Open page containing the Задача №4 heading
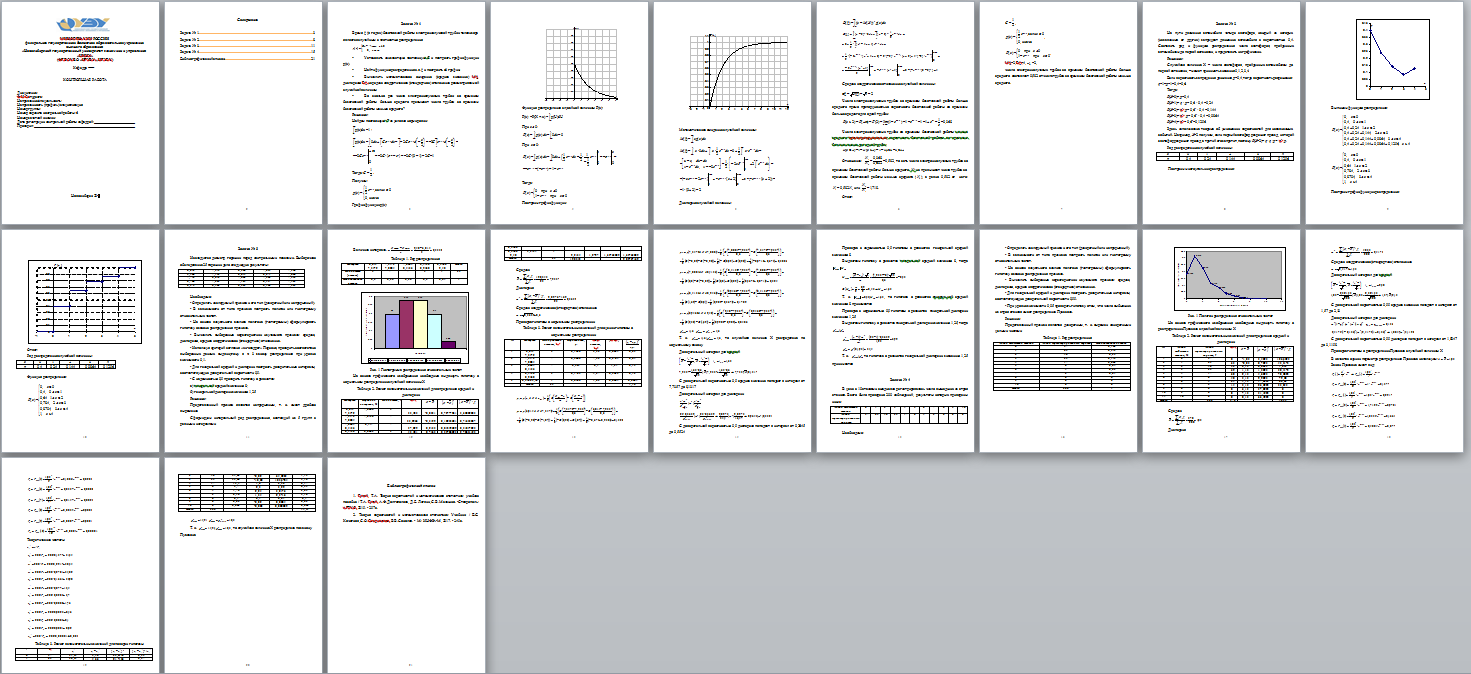Viewport: 1471px width, 674px height. [x=897, y=342]
